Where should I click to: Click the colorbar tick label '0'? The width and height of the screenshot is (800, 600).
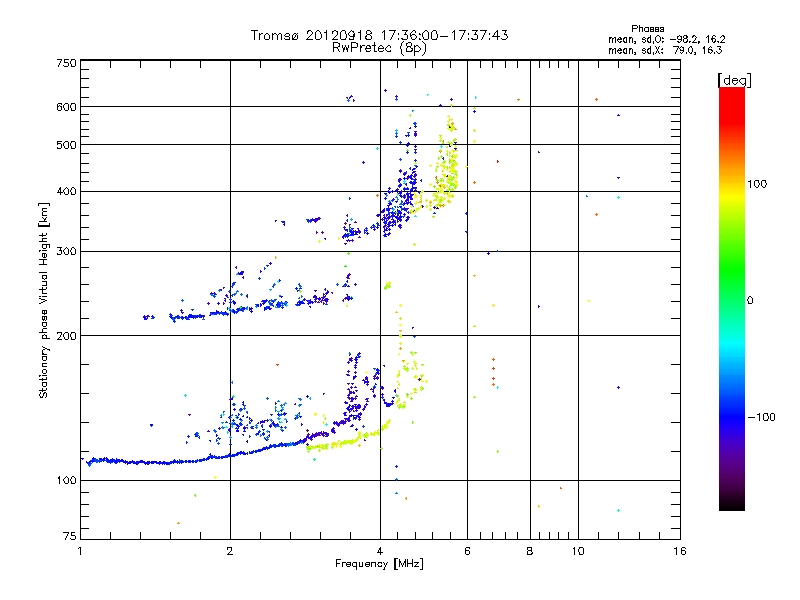point(750,300)
